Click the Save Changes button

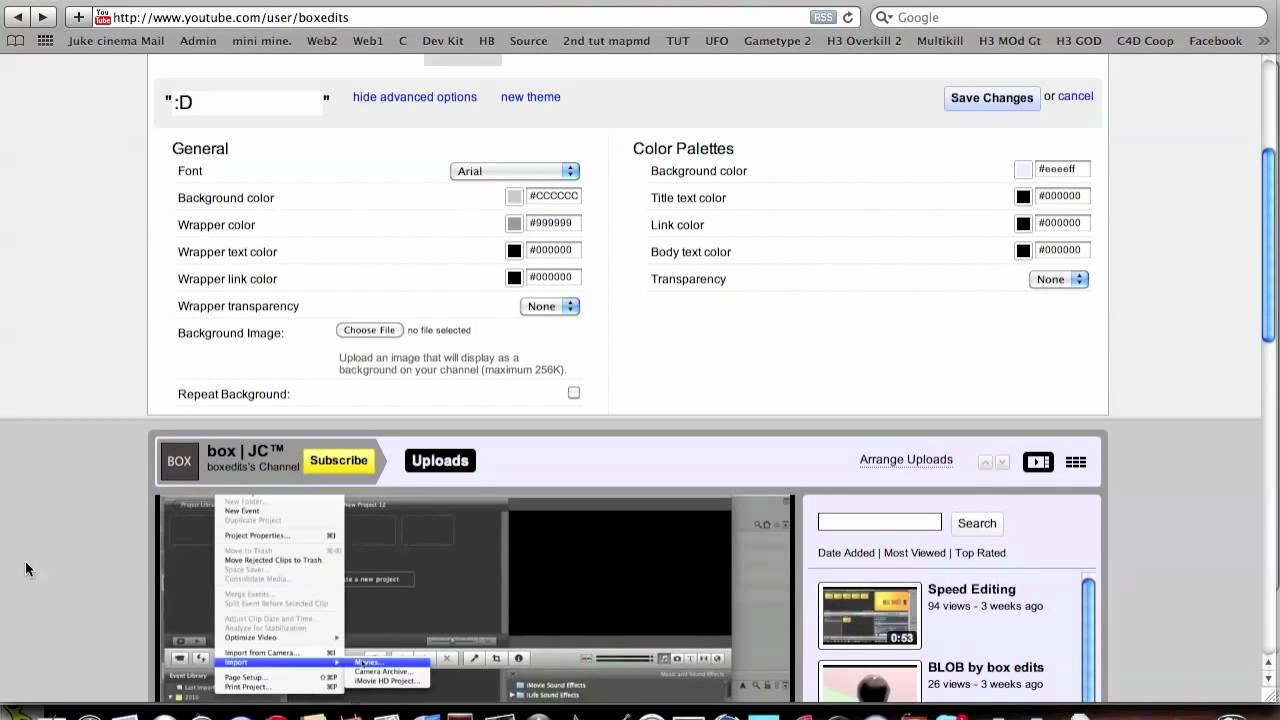pos(992,98)
